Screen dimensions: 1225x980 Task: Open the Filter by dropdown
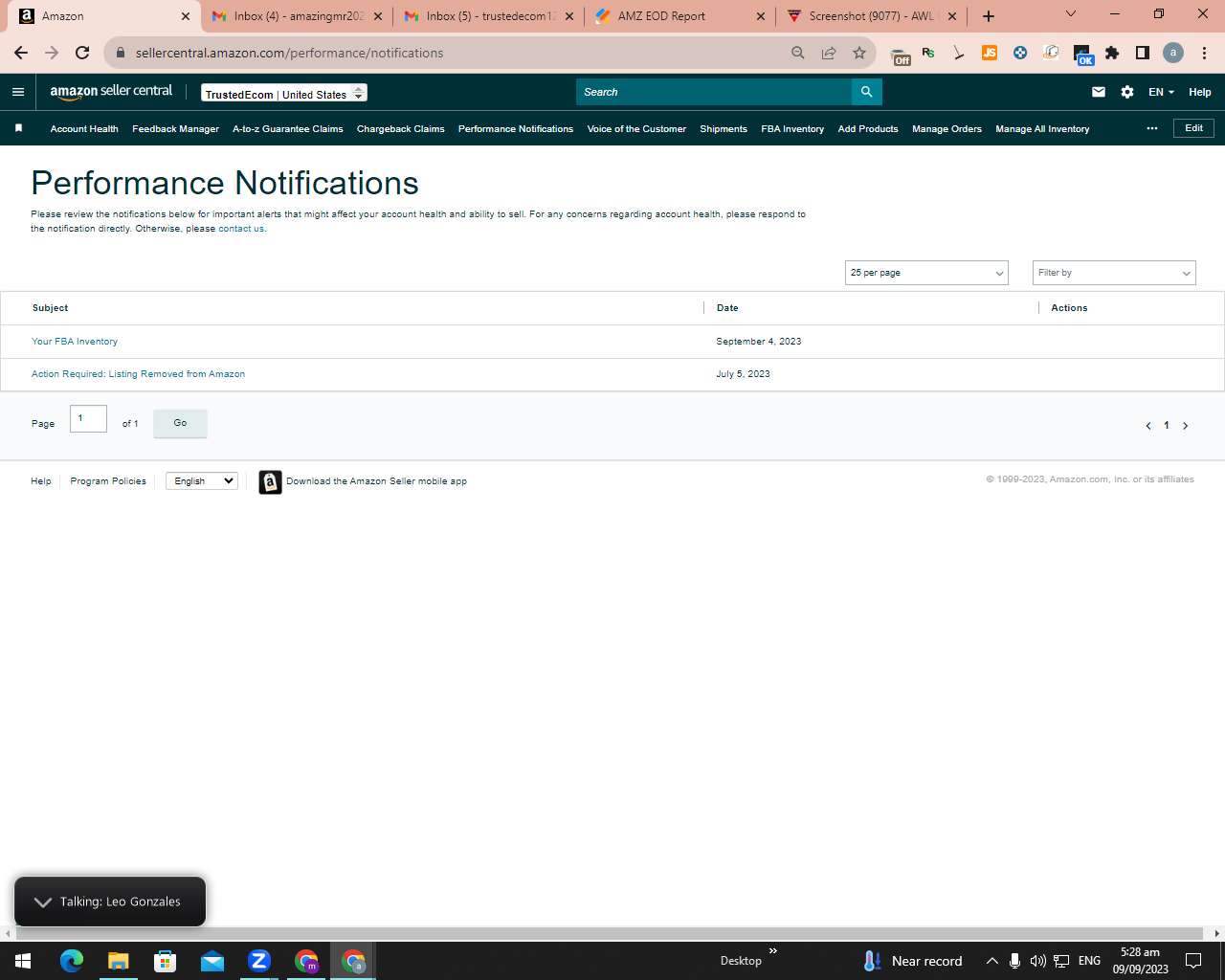pos(1114,273)
